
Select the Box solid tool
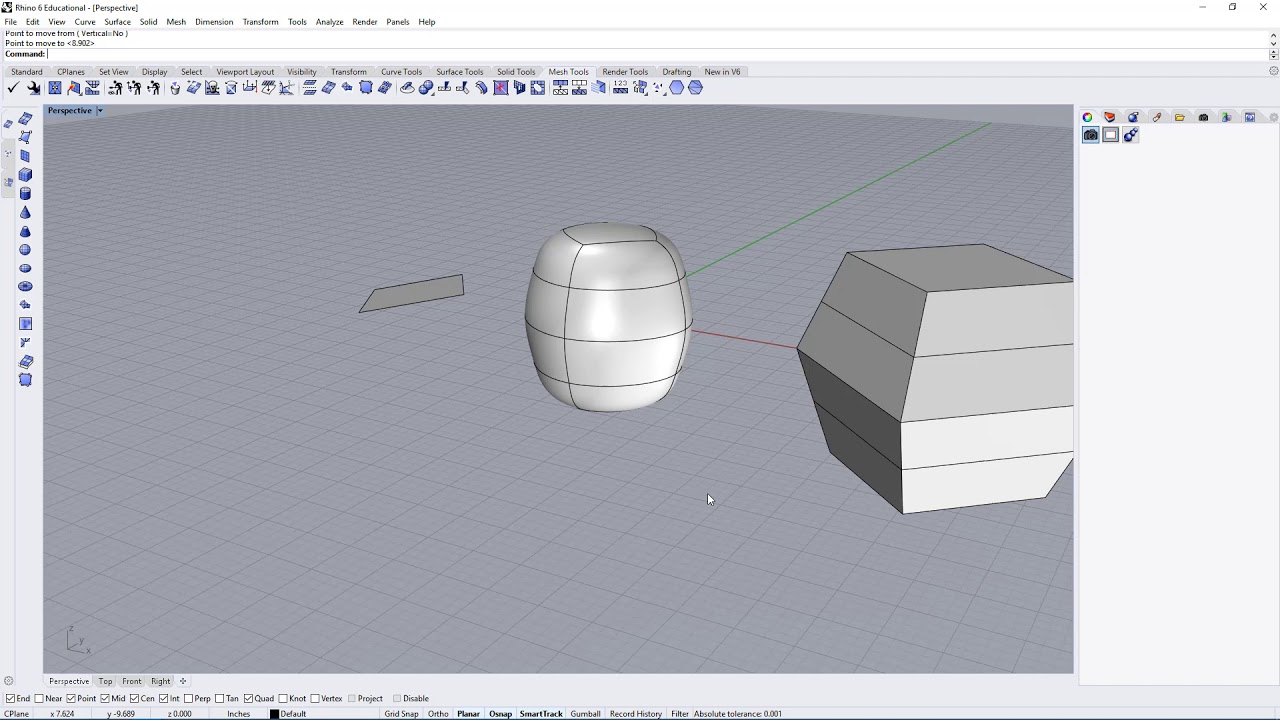[x=26, y=175]
